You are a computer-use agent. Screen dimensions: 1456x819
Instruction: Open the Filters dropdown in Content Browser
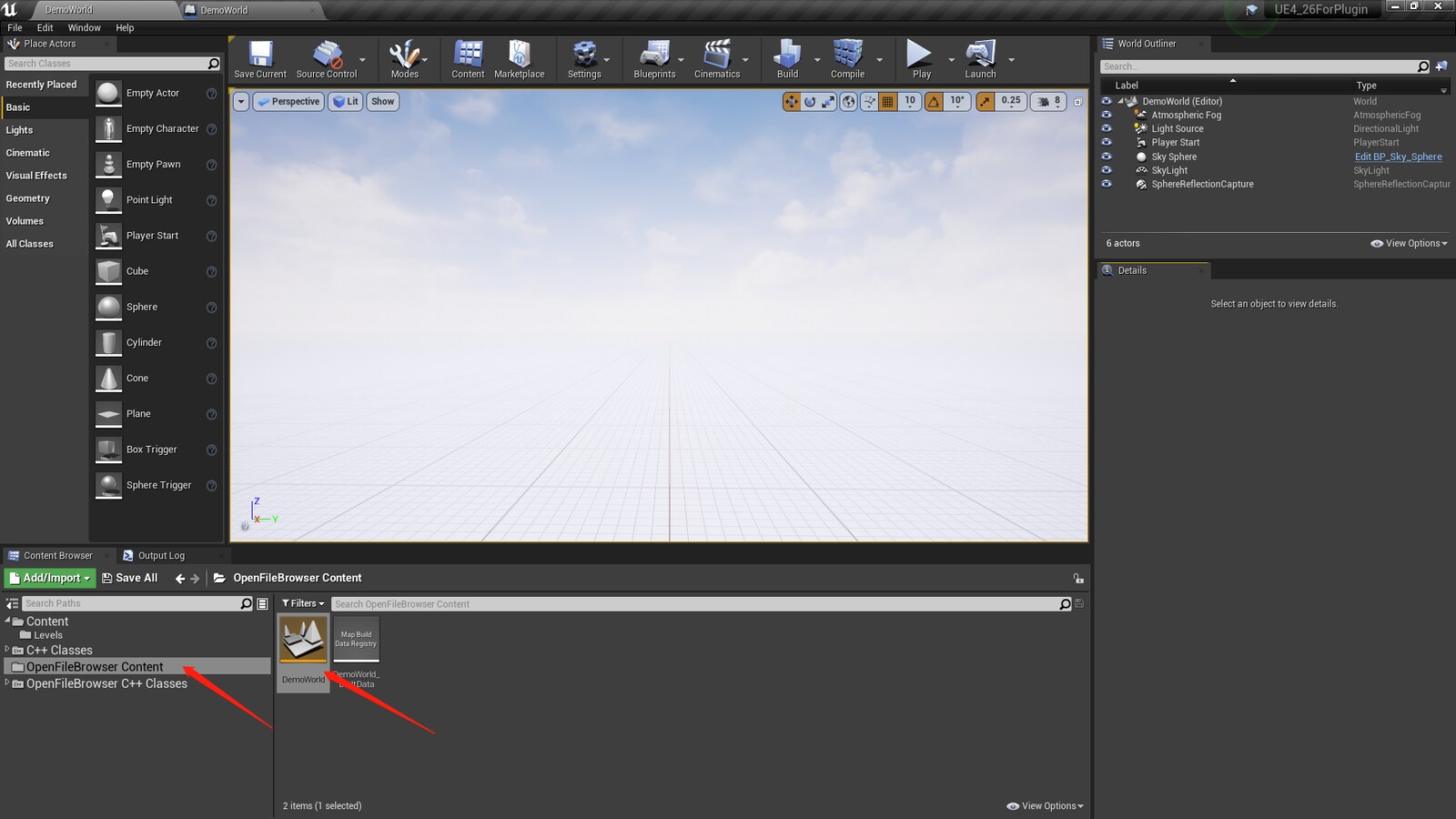[x=303, y=603]
